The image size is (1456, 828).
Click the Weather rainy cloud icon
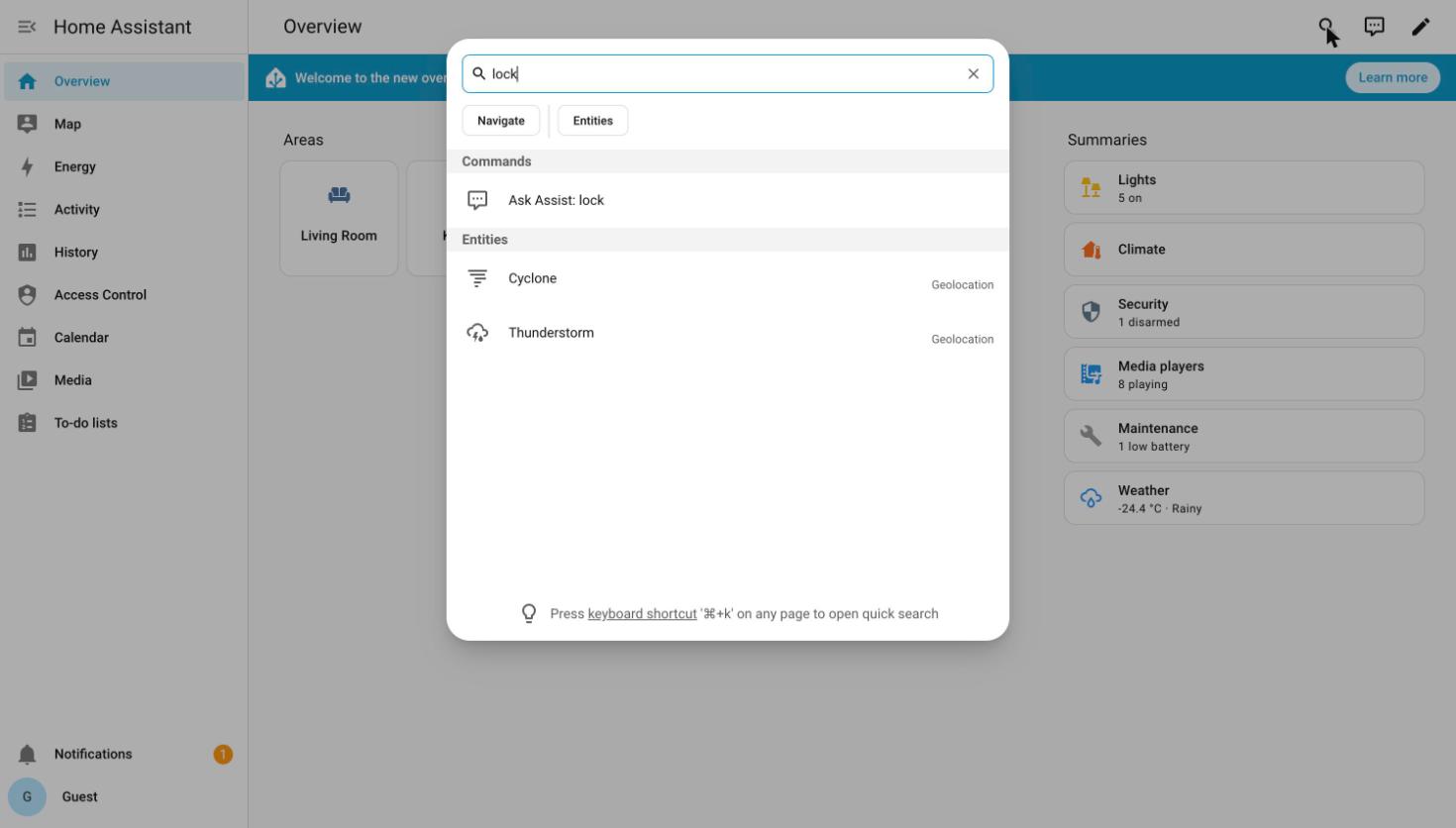coord(1091,498)
